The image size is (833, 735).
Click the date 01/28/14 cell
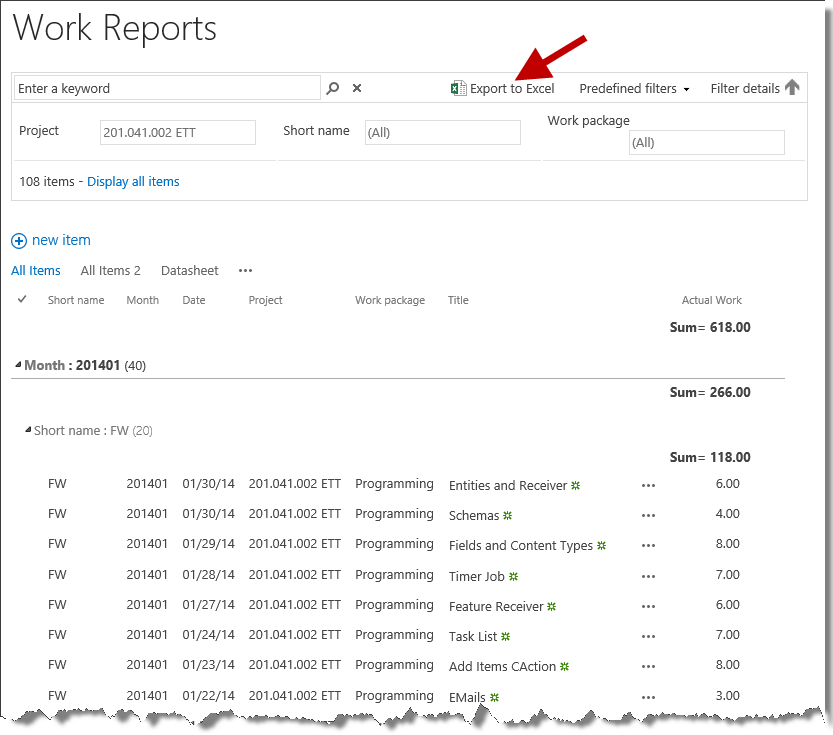[208, 575]
